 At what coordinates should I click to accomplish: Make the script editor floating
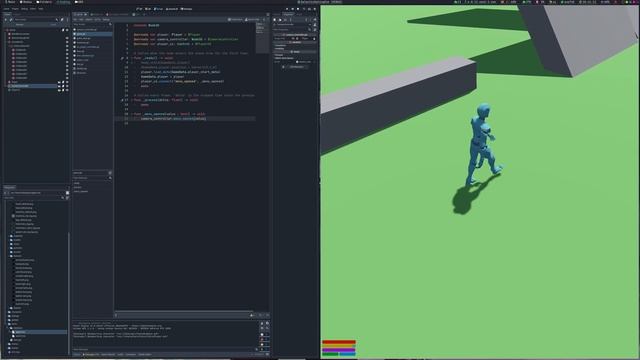click(268, 14)
